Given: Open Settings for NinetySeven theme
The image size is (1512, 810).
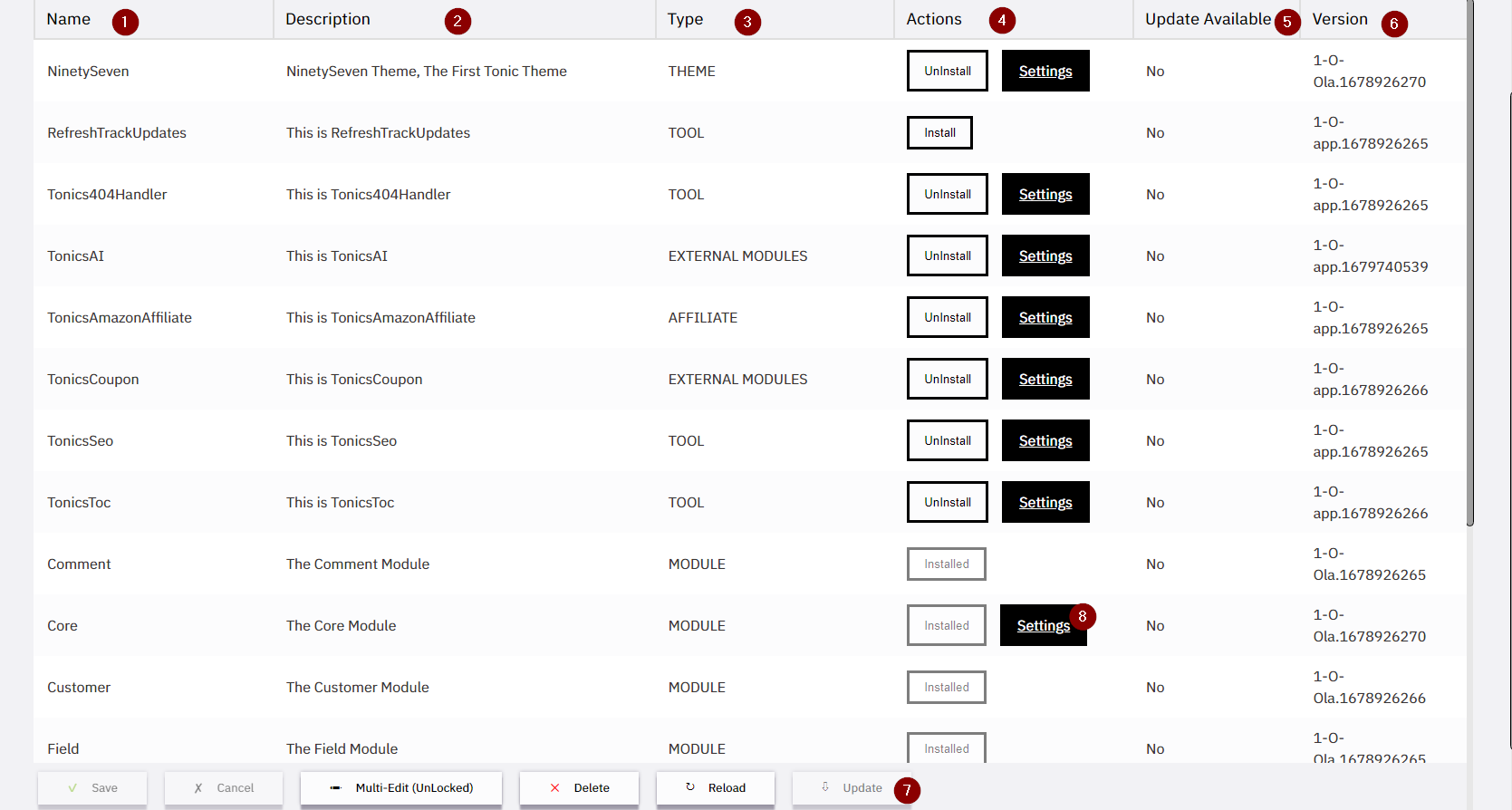Looking at the screenshot, I should click(x=1045, y=71).
